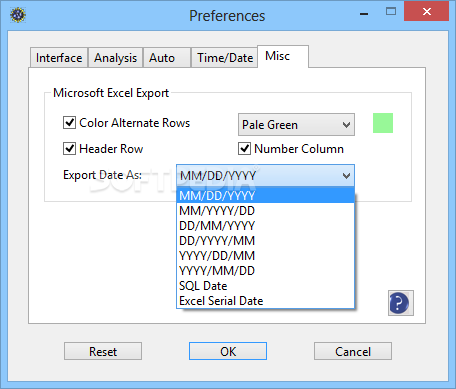Confirm with the OK button
The width and height of the screenshot is (456, 389).
(x=228, y=351)
